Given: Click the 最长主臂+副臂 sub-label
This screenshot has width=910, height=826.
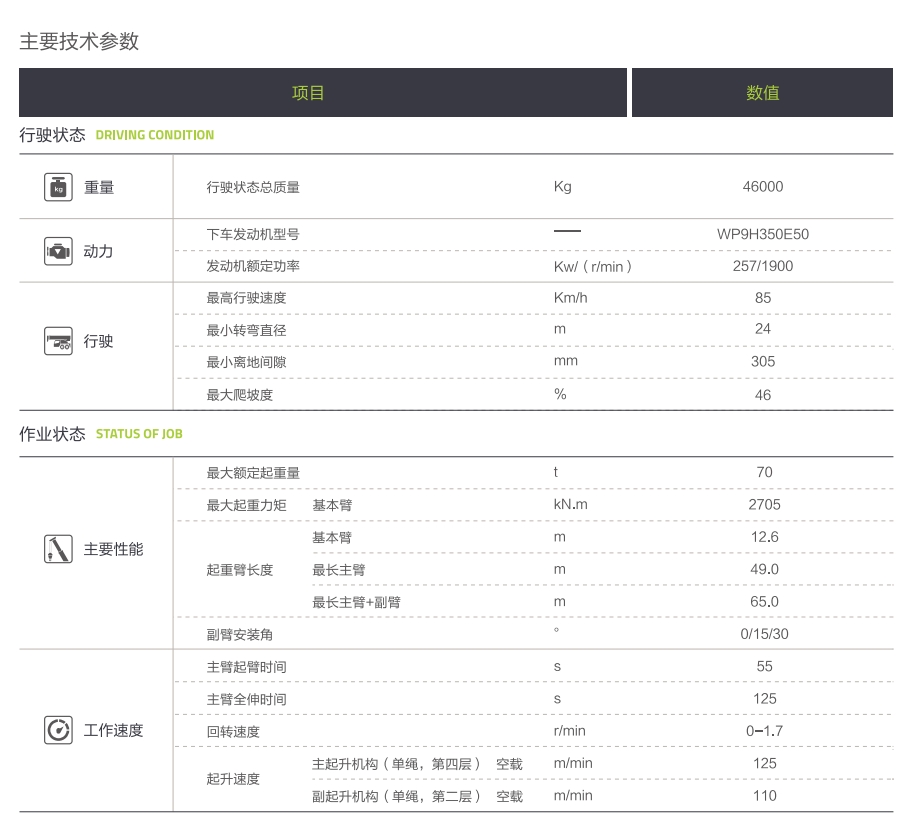Looking at the screenshot, I should pyautogui.click(x=356, y=602).
